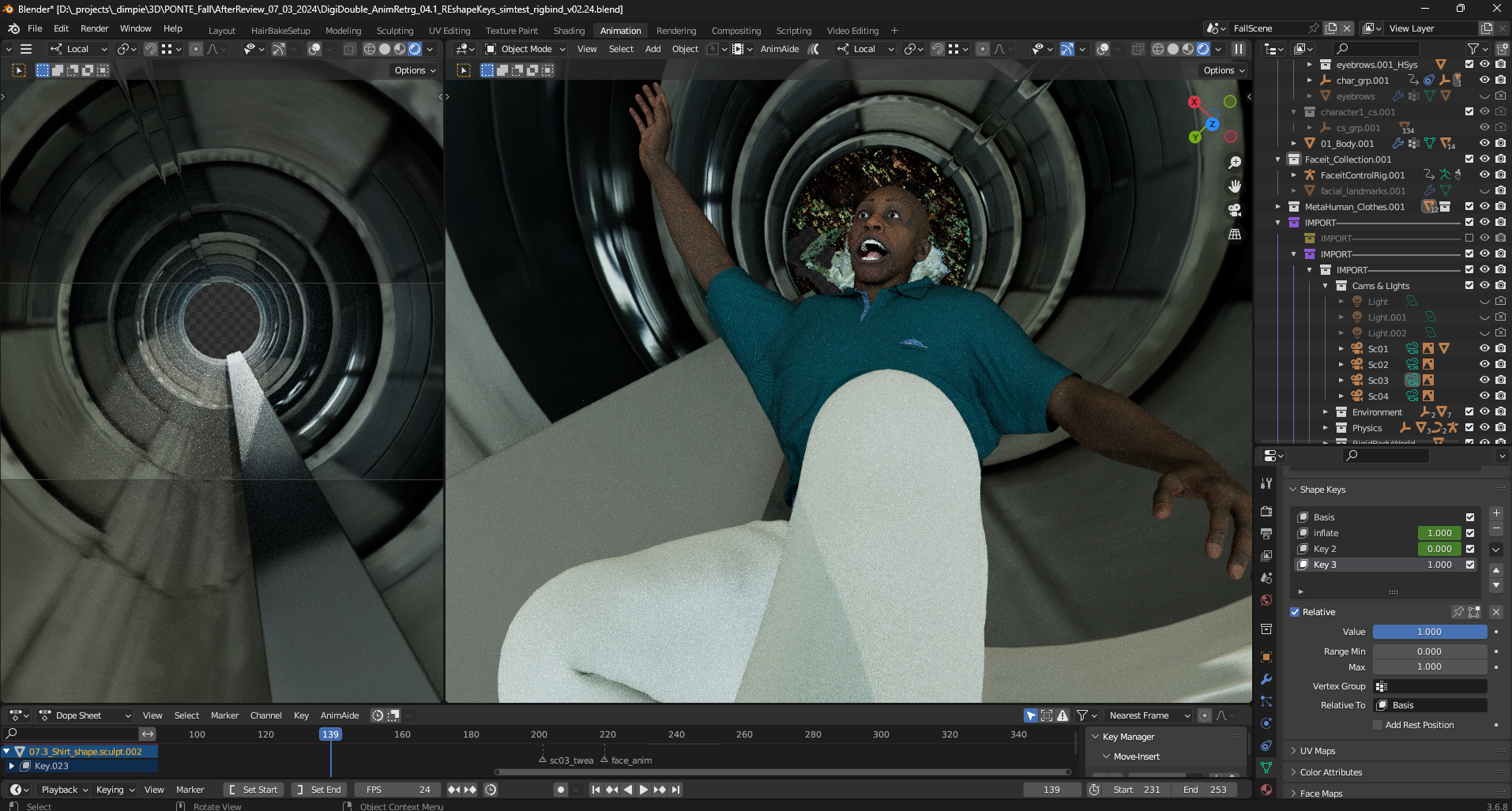Add a new shape key with plus
Screen dimensions: 1512x811
pos(1496,513)
